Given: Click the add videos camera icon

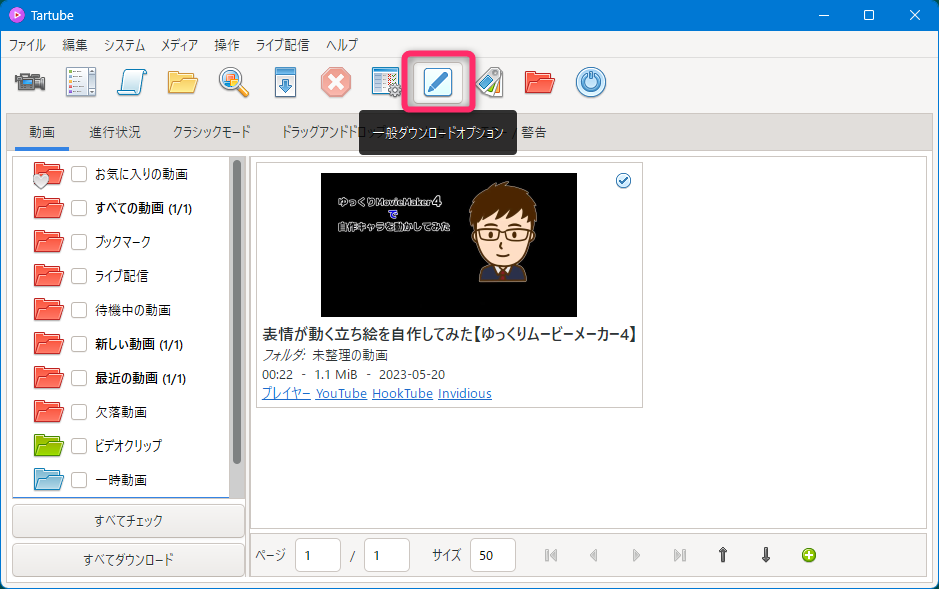Looking at the screenshot, I should [31, 82].
